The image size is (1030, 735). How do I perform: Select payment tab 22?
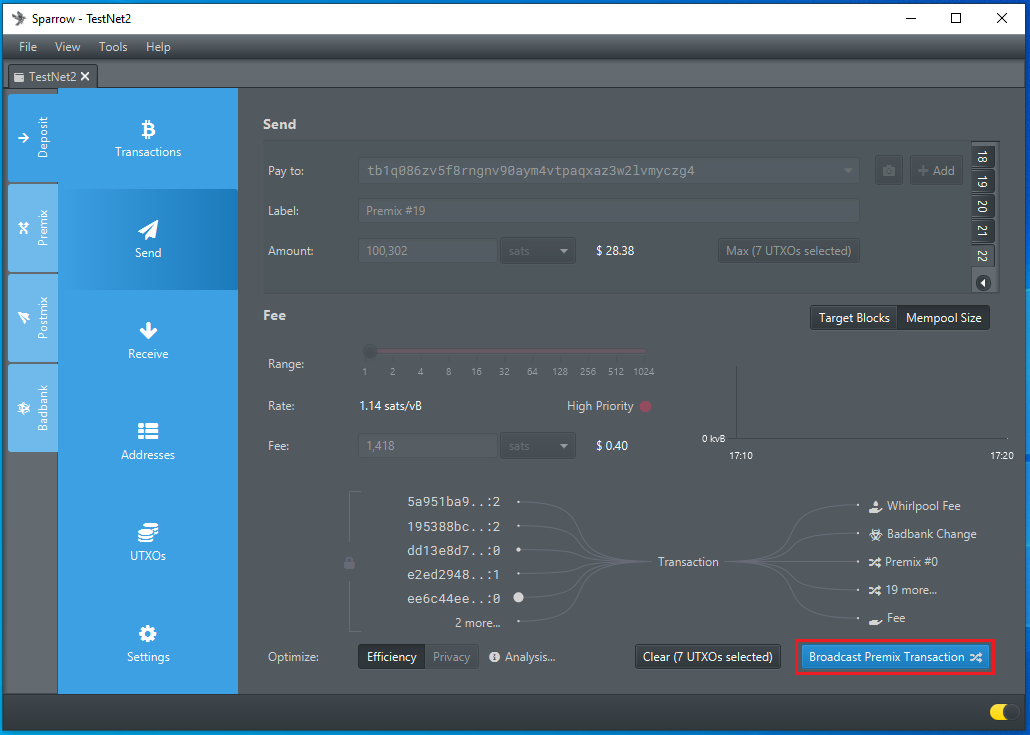coord(983,256)
